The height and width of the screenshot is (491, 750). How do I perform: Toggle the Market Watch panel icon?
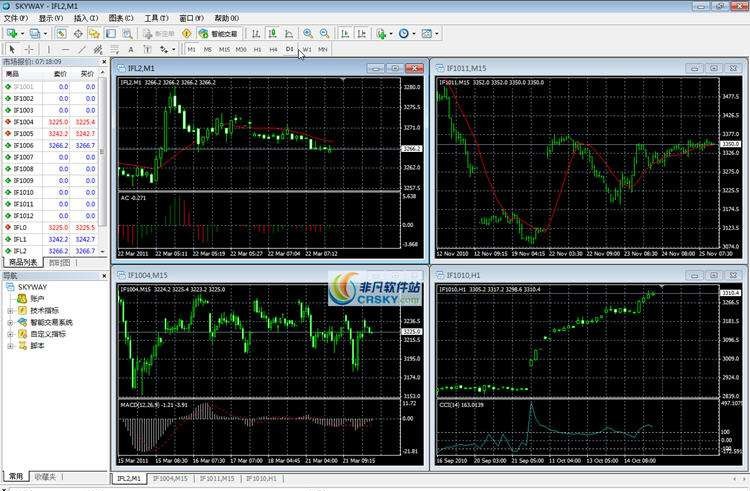61,33
